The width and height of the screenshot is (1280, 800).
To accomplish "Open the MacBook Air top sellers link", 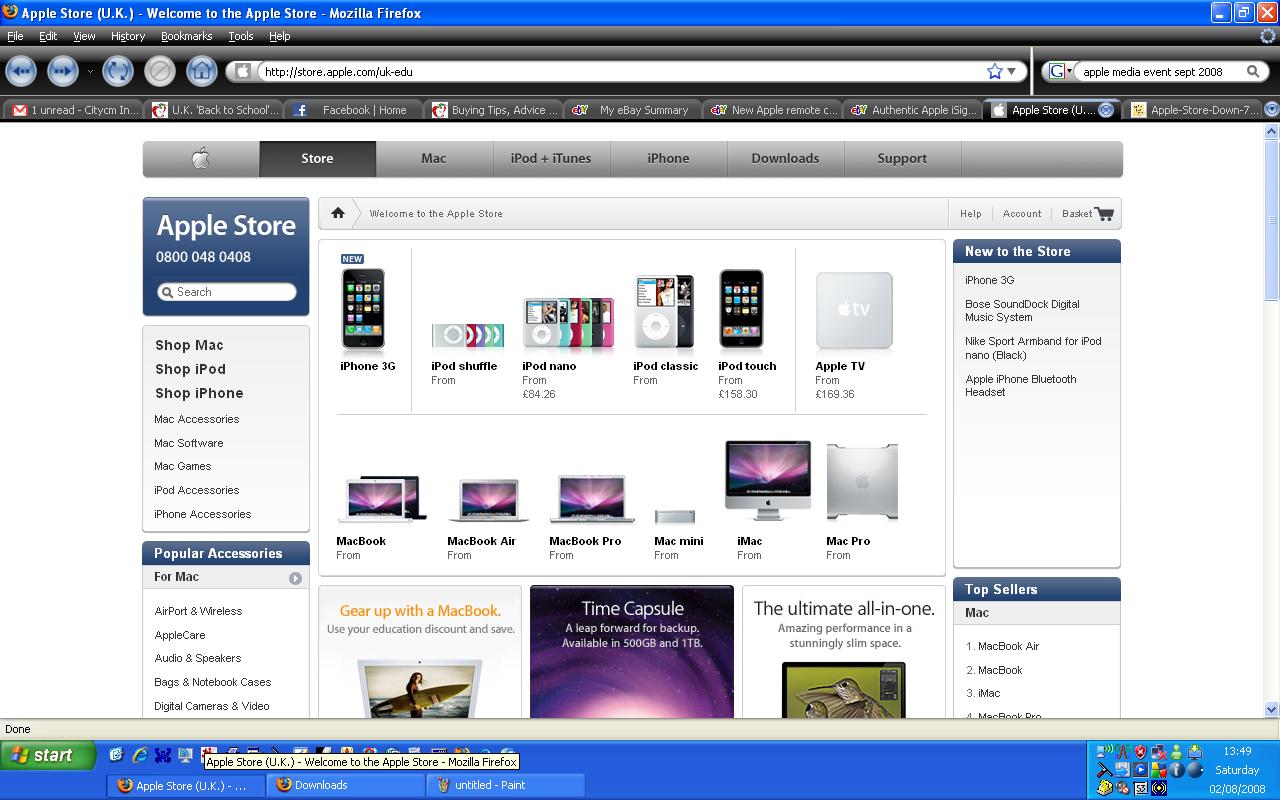I will pyautogui.click(x=1006, y=646).
